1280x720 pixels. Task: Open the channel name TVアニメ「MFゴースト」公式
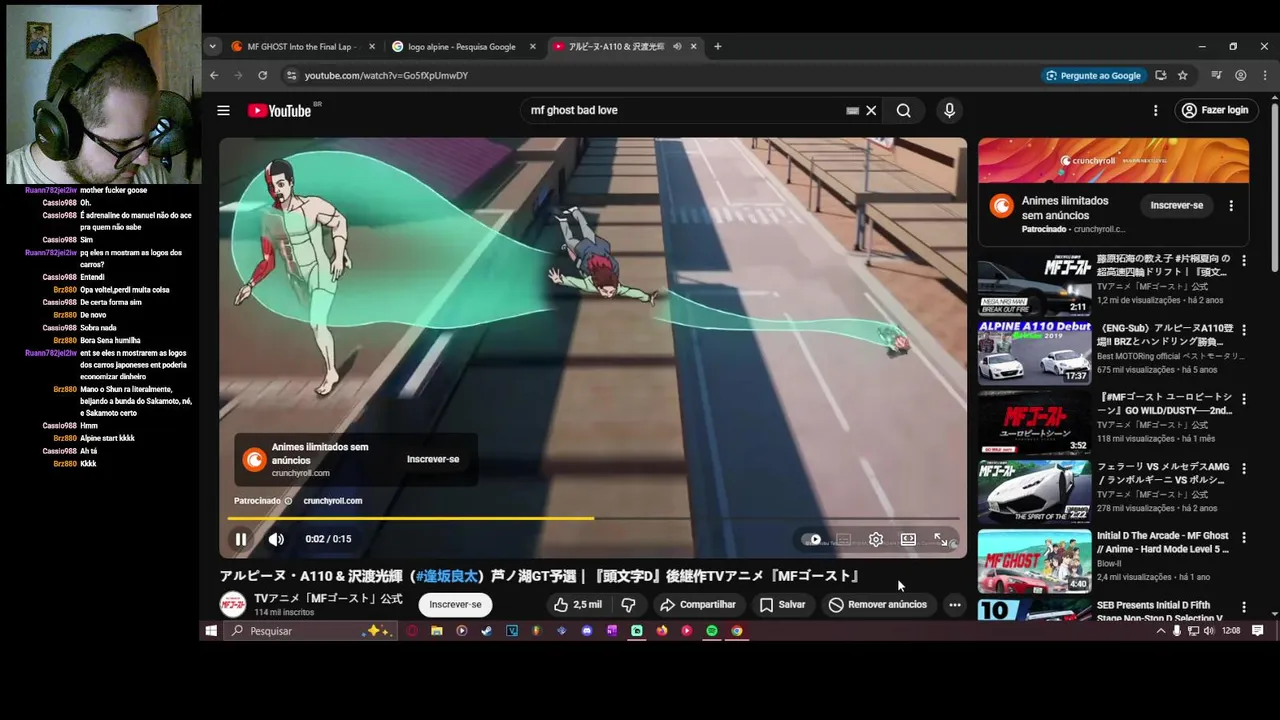[x=328, y=598]
